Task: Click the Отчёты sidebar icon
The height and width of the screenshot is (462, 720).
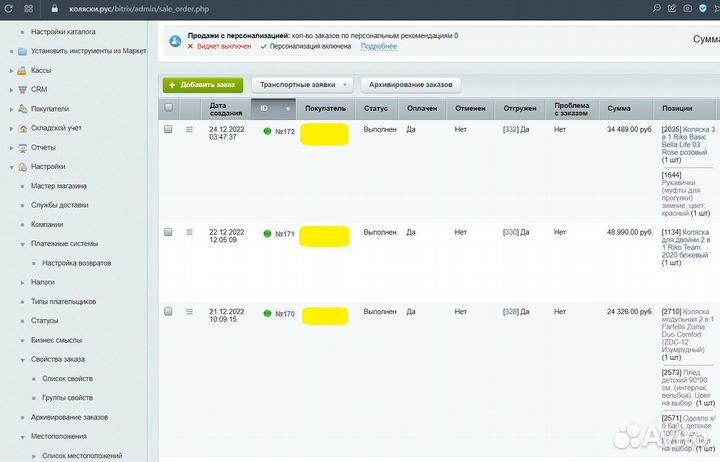Action: click(x=22, y=147)
